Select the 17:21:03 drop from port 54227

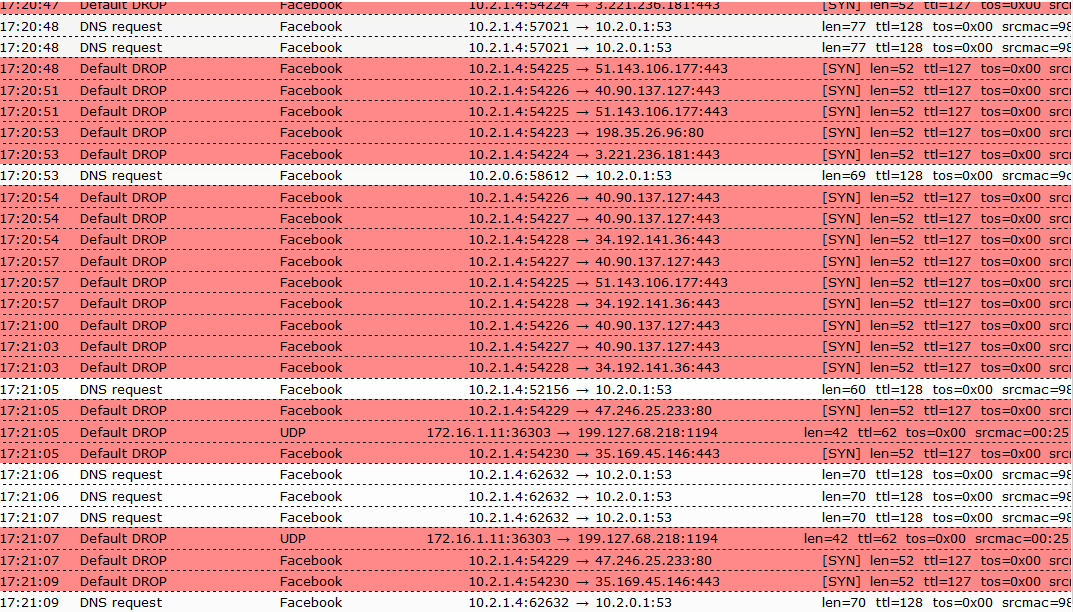[536, 346]
